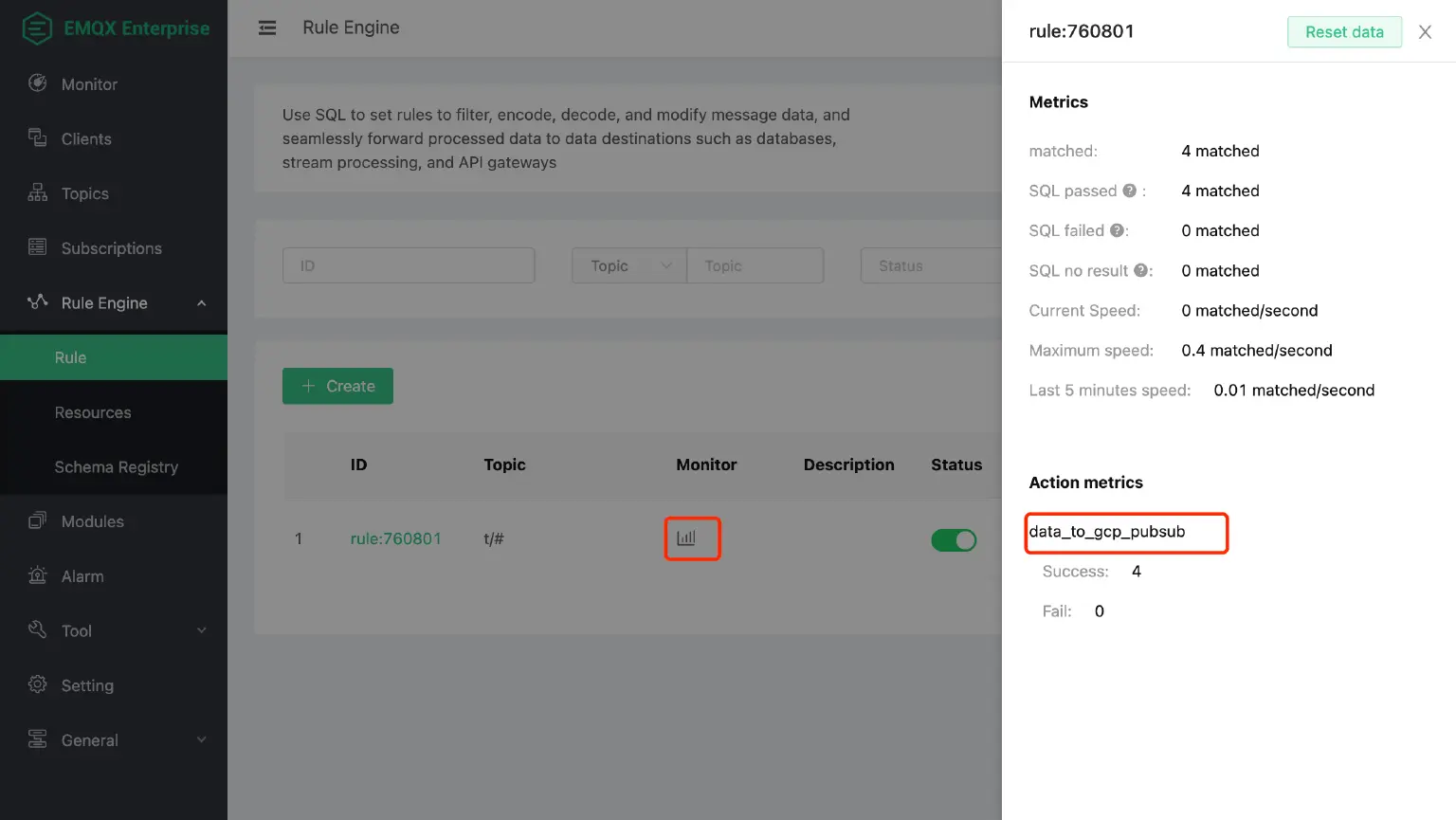The width and height of the screenshot is (1456, 820).
Task: Open the Clients page
Action: coord(86,139)
